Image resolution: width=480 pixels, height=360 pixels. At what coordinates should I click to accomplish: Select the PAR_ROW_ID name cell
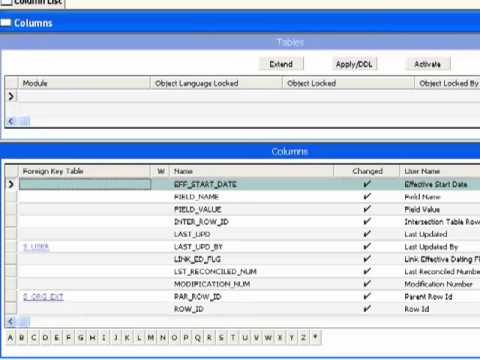click(x=251, y=297)
